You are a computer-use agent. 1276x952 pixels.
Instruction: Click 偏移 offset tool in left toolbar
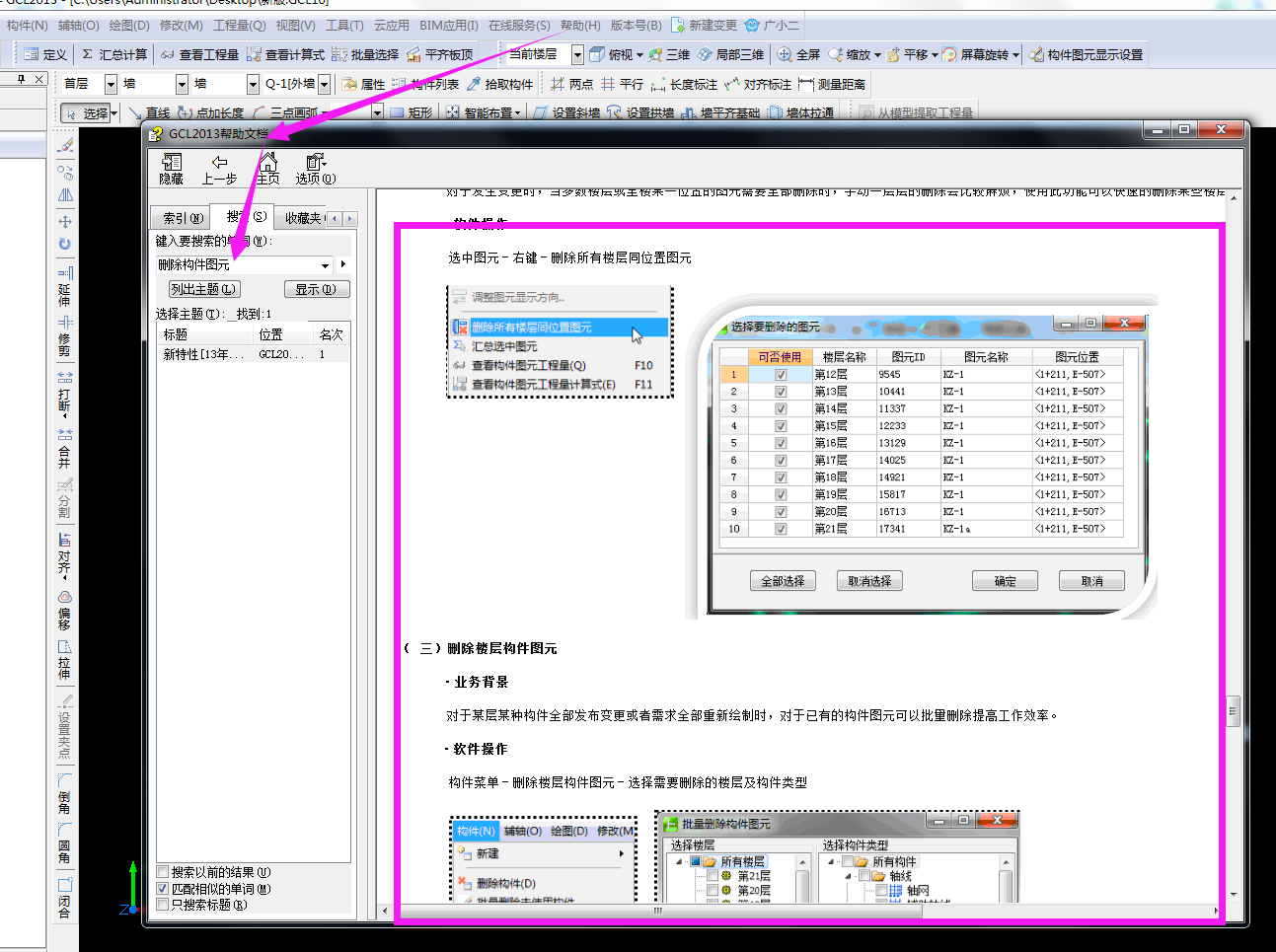(x=64, y=611)
